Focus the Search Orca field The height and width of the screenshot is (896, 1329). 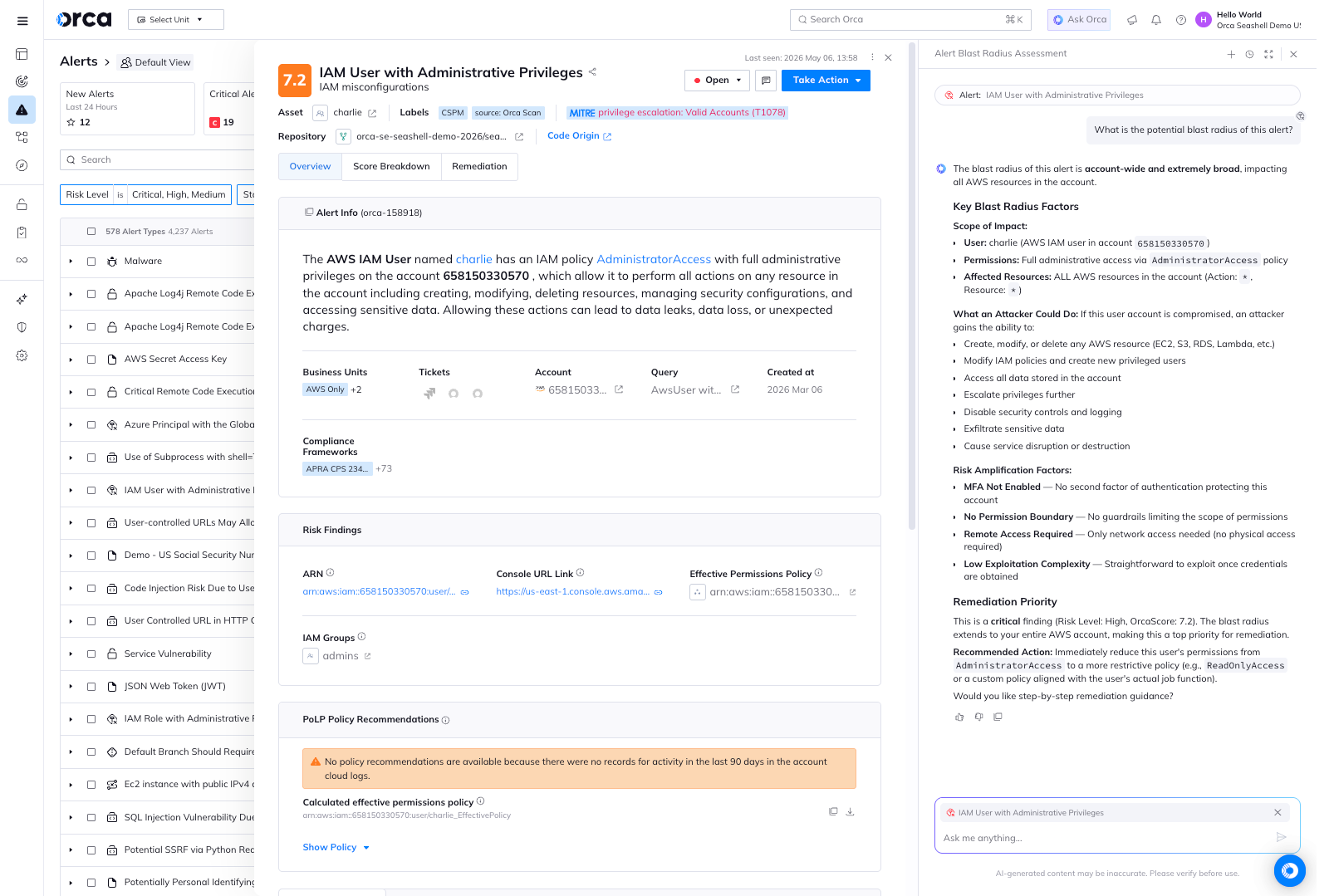tap(910, 20)
